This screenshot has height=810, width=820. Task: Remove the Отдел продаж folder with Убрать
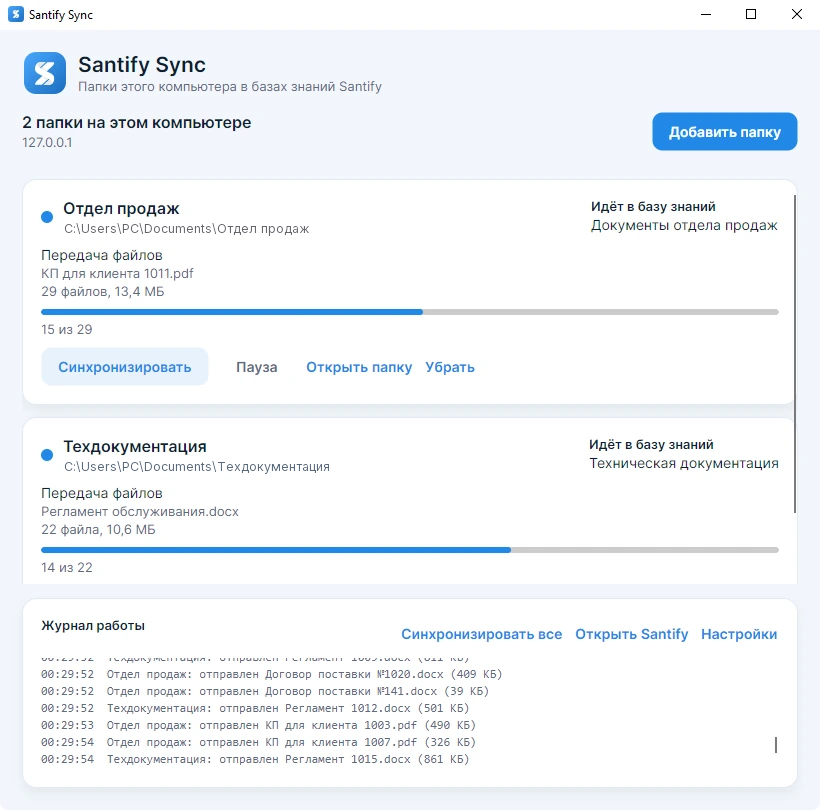450,367
